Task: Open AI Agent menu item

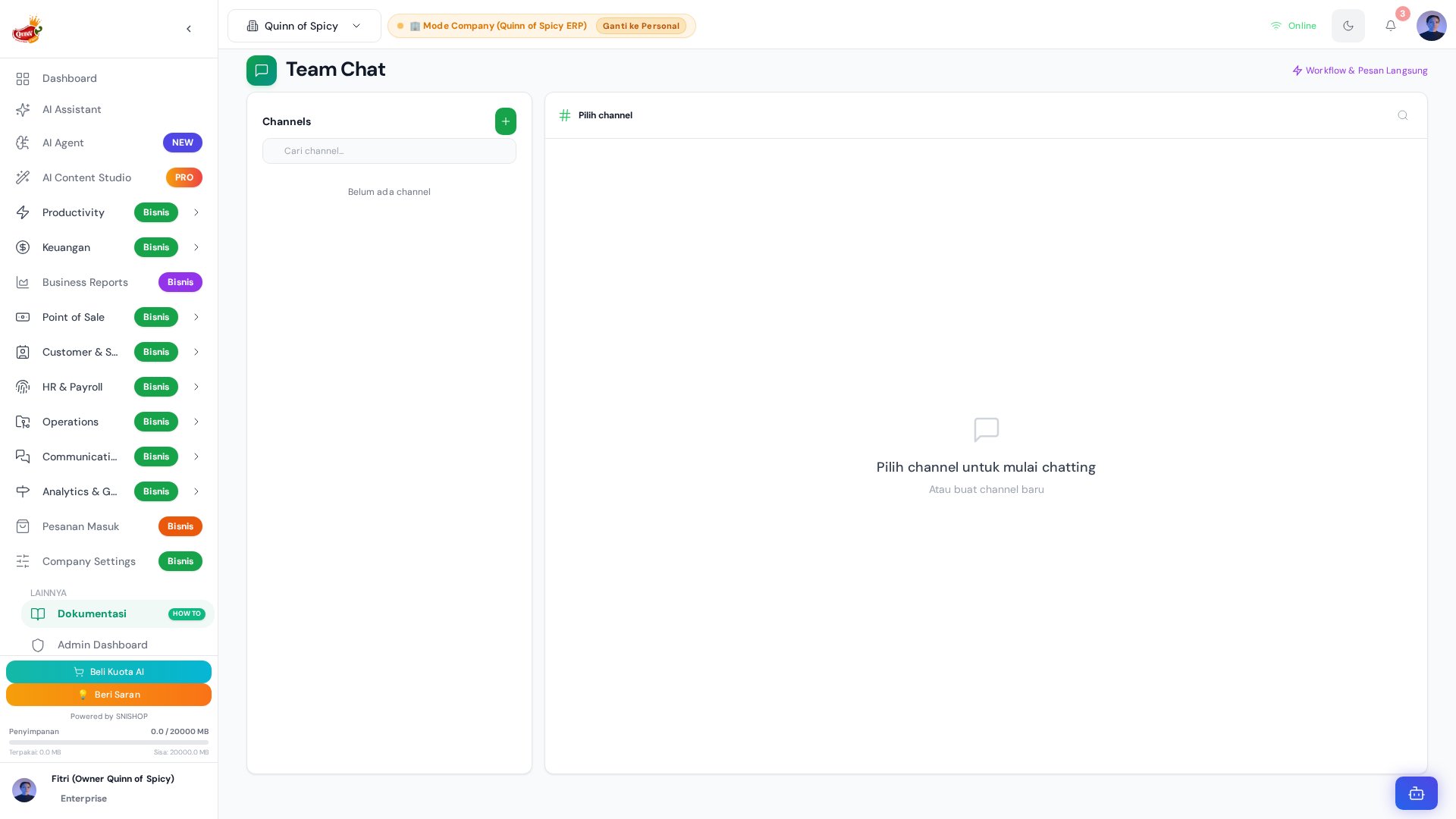Action: [108, 143]
